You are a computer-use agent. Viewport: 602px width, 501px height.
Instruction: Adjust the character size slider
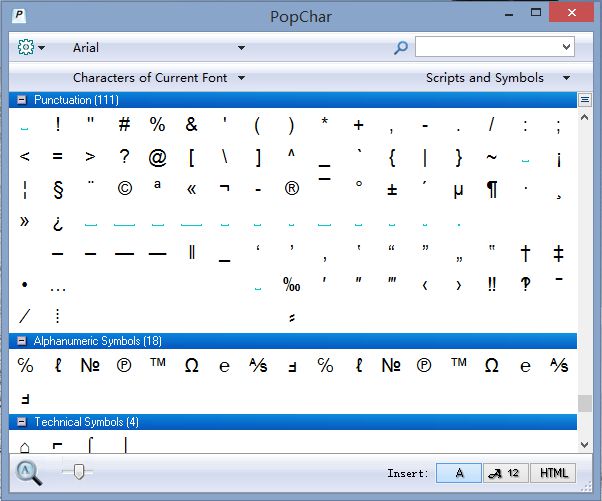tap(79, 471)
